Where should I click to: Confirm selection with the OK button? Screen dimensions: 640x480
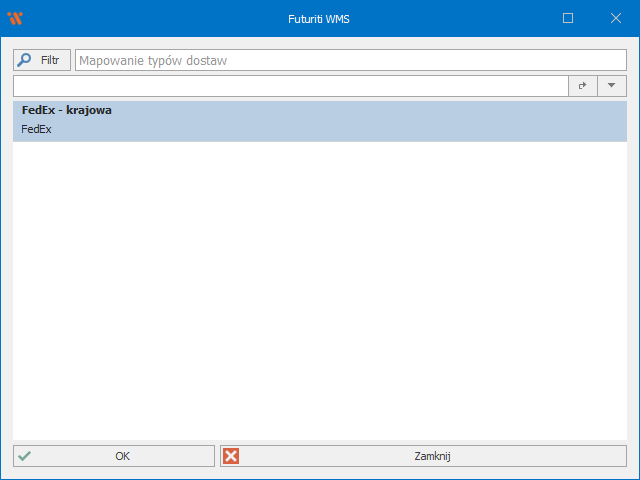pos(114,456)
